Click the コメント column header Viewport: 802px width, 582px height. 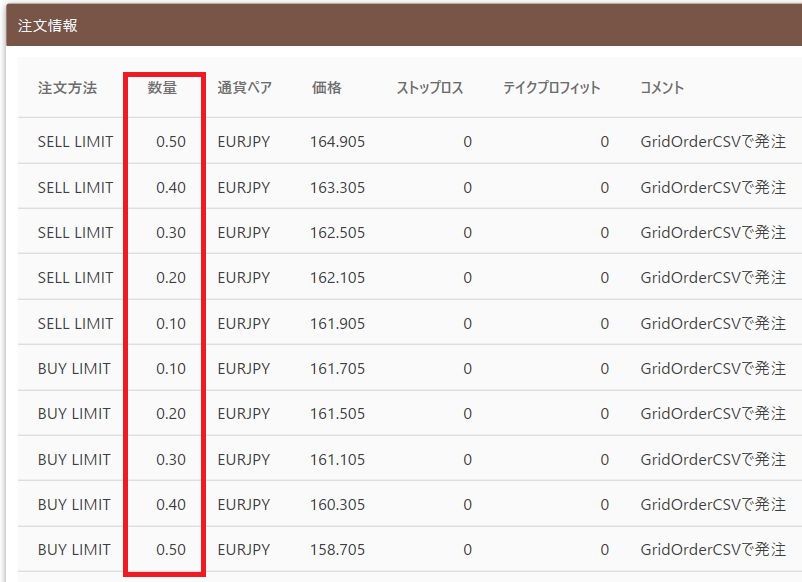pyautogui.click(x=662, y=88)
